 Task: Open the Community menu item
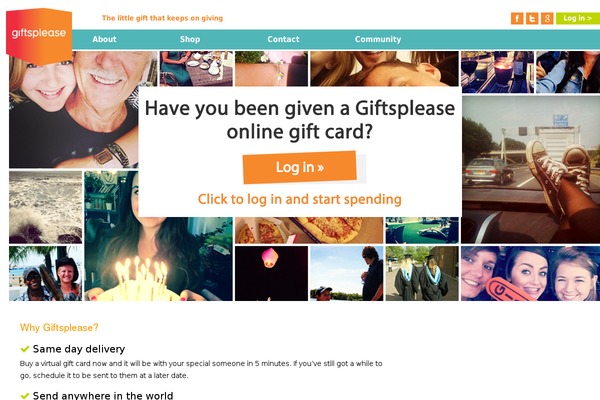click(x=378, y=39)
